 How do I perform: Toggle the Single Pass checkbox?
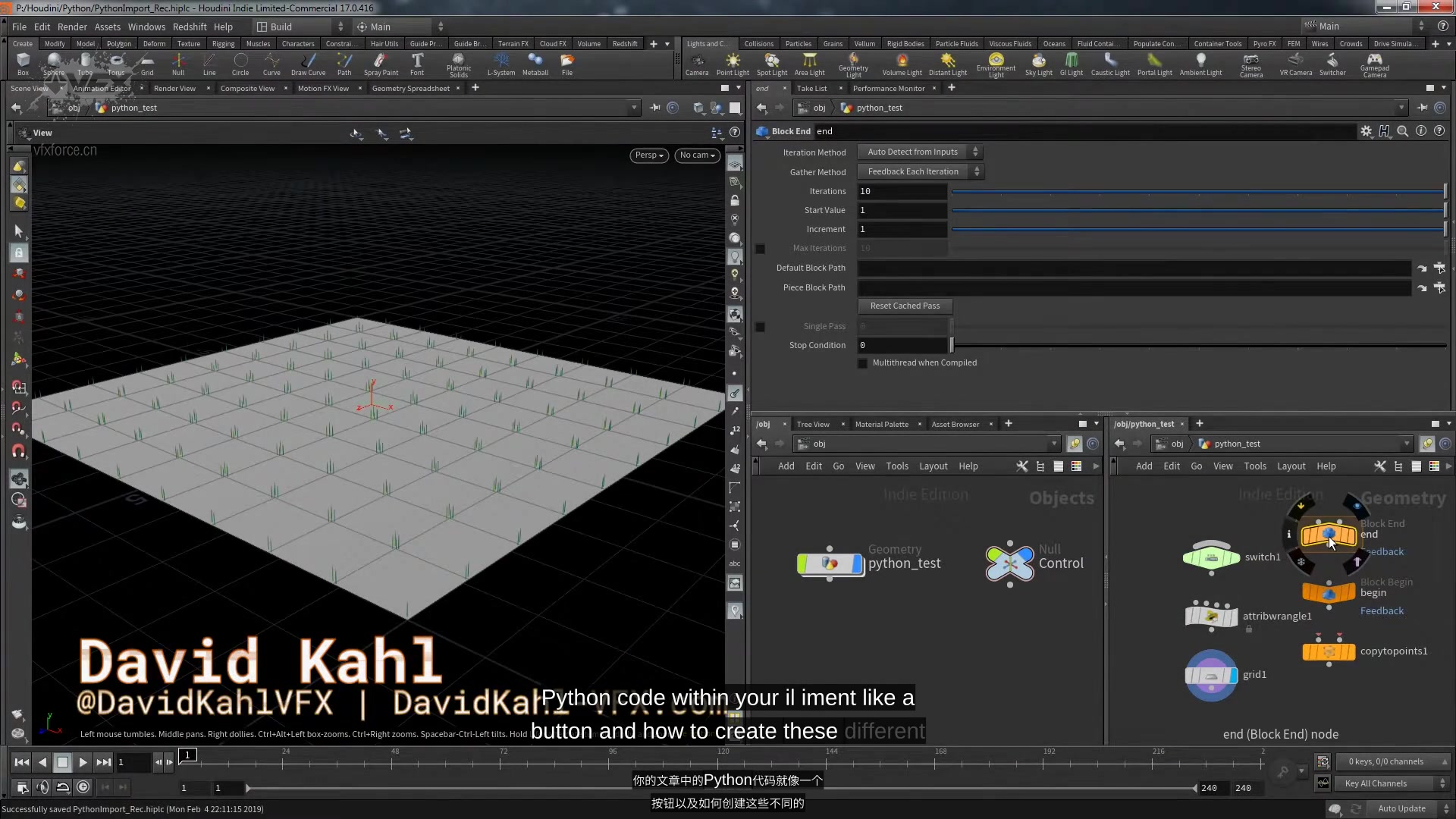pos(761,327)
